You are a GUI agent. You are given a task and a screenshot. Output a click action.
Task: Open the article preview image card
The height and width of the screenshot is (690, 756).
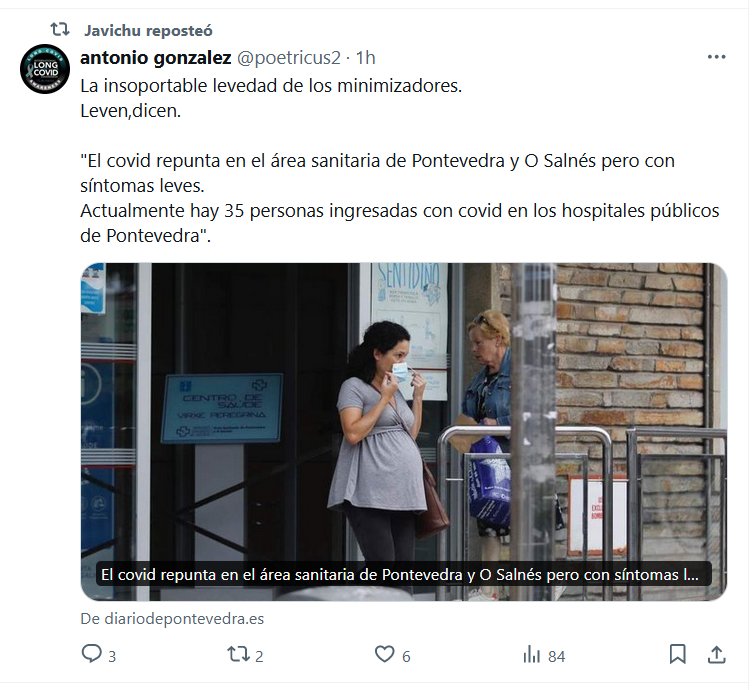(x=404, y=432)
